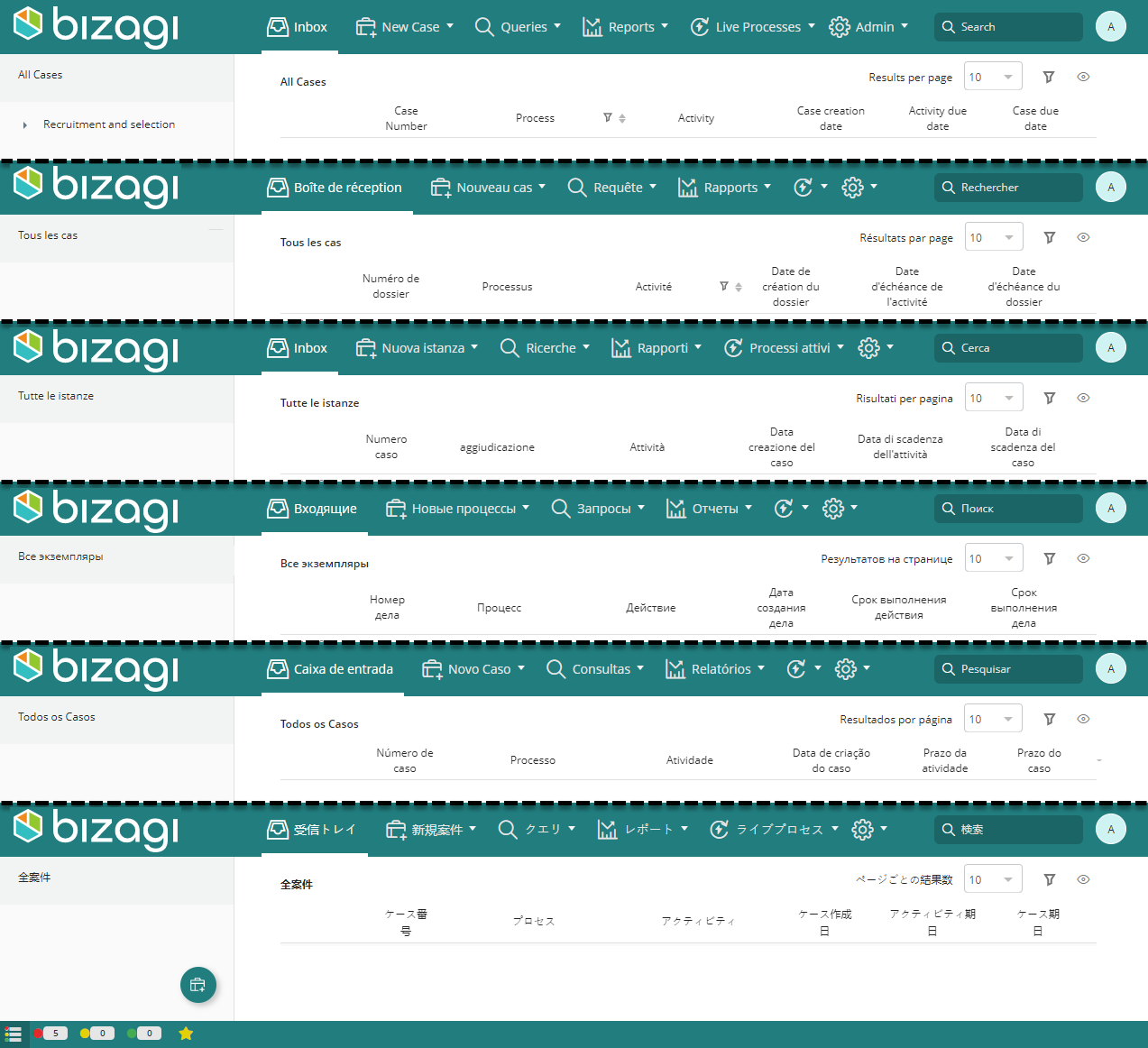1148x1048 pixels.
Task: Click filter icon beside Risultati per pagina
Action: pyautogui.click(x=1049, y=399)
